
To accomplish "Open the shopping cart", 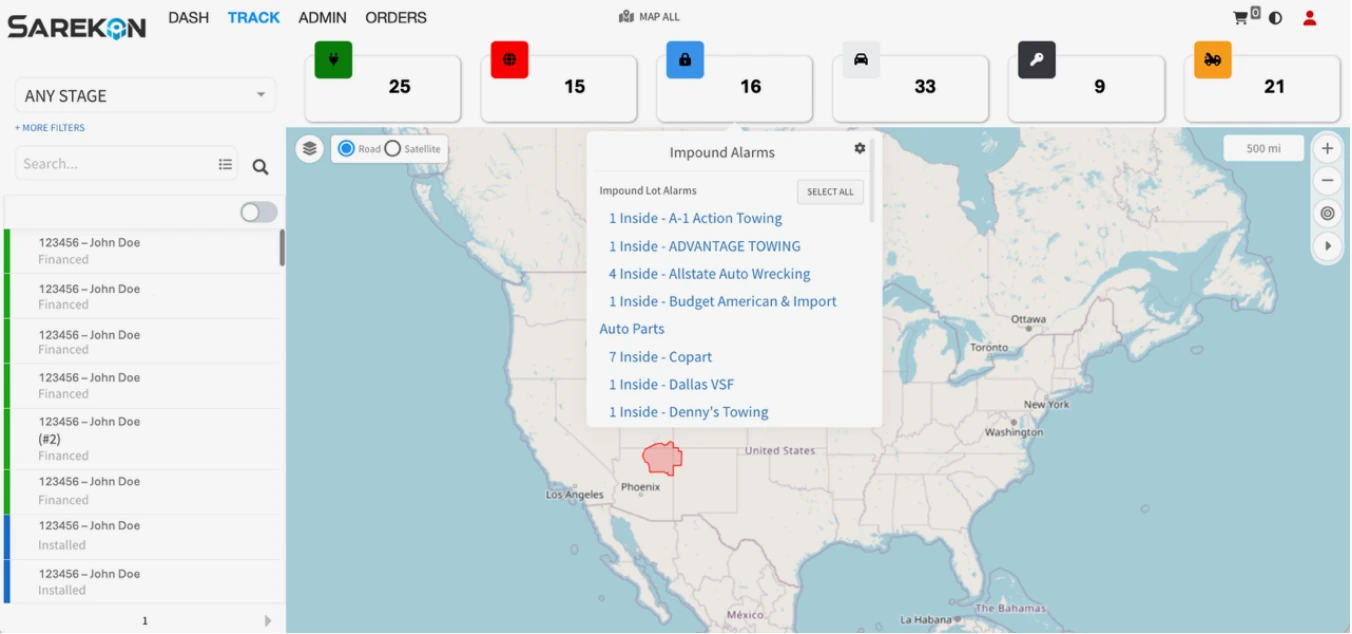I will (x=1241, y=17).
